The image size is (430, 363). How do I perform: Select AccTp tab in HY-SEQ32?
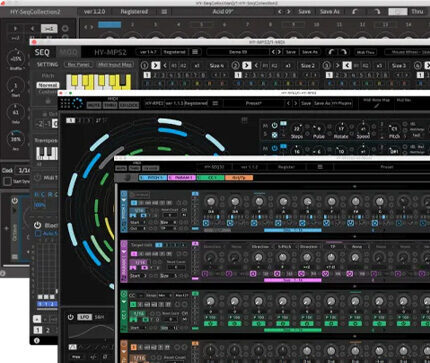tap(239, 178)
